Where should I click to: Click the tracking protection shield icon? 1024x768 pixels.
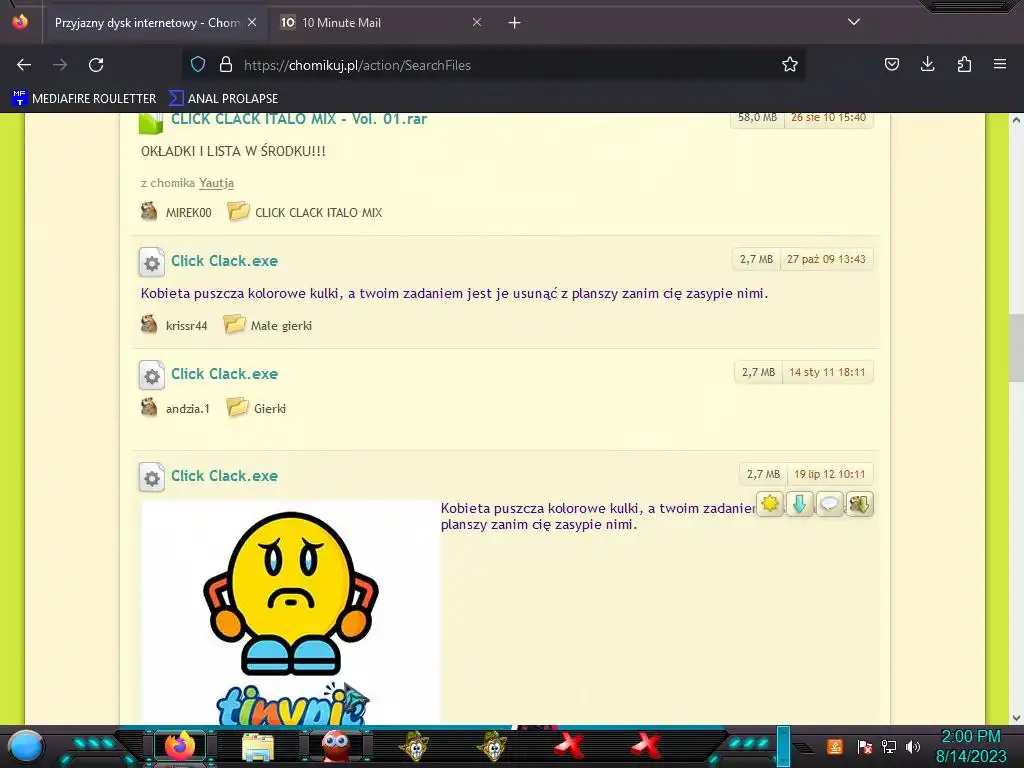(198, 64)
